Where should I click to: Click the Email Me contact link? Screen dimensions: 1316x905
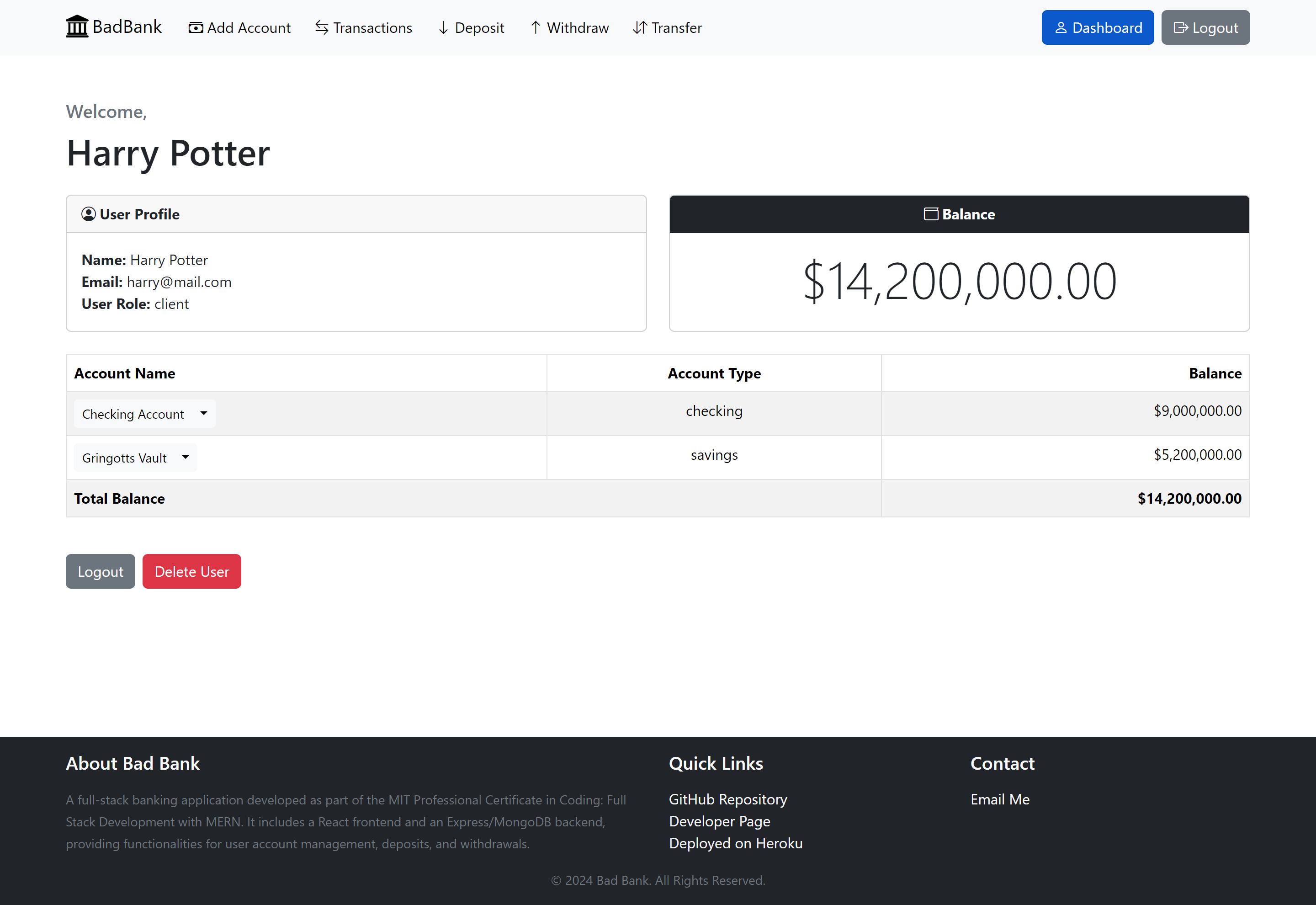1000,799
